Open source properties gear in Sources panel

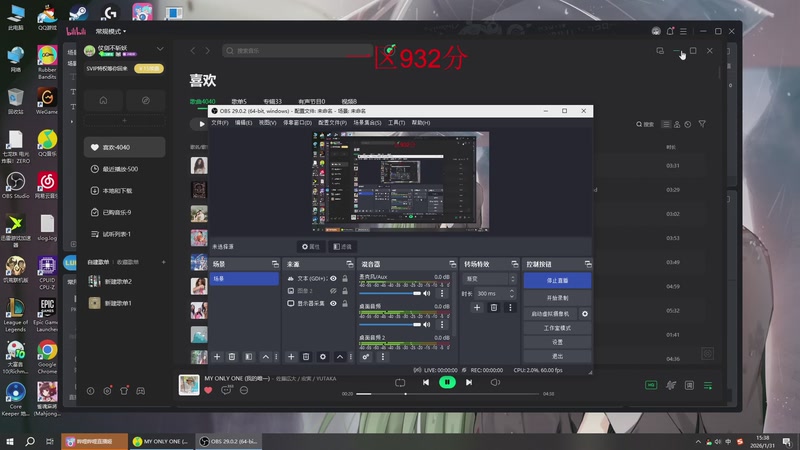[322, 357]
